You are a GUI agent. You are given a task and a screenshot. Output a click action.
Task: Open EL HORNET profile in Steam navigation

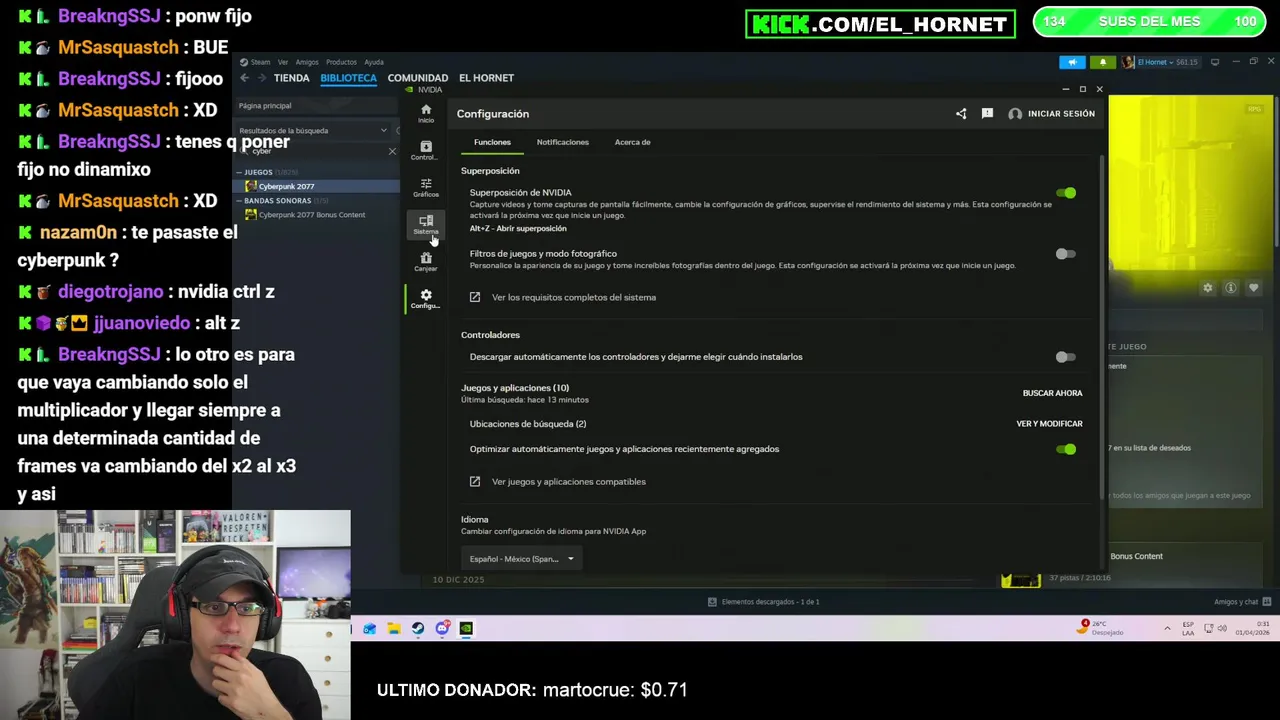click(x=486, y=78)
